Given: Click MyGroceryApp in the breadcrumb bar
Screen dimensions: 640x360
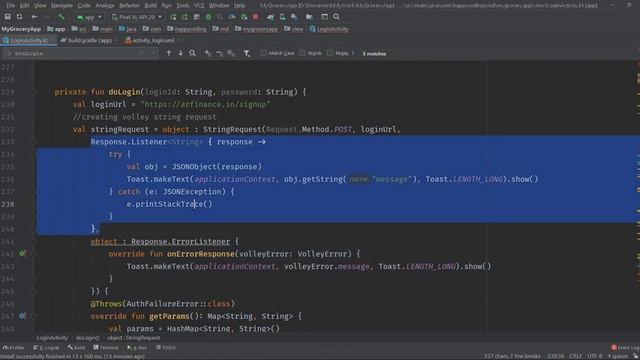Looking at the screenshot, I should [x=21, y=29].
